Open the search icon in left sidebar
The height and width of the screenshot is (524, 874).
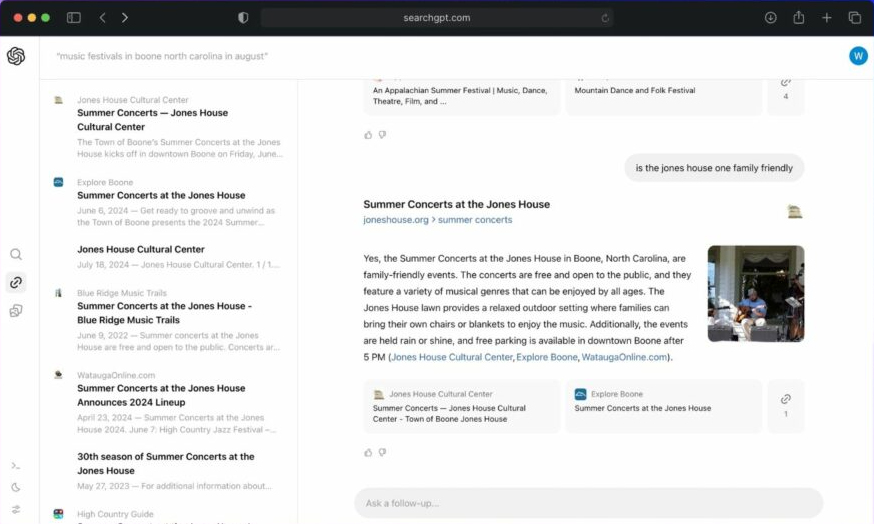coord(16,254)
